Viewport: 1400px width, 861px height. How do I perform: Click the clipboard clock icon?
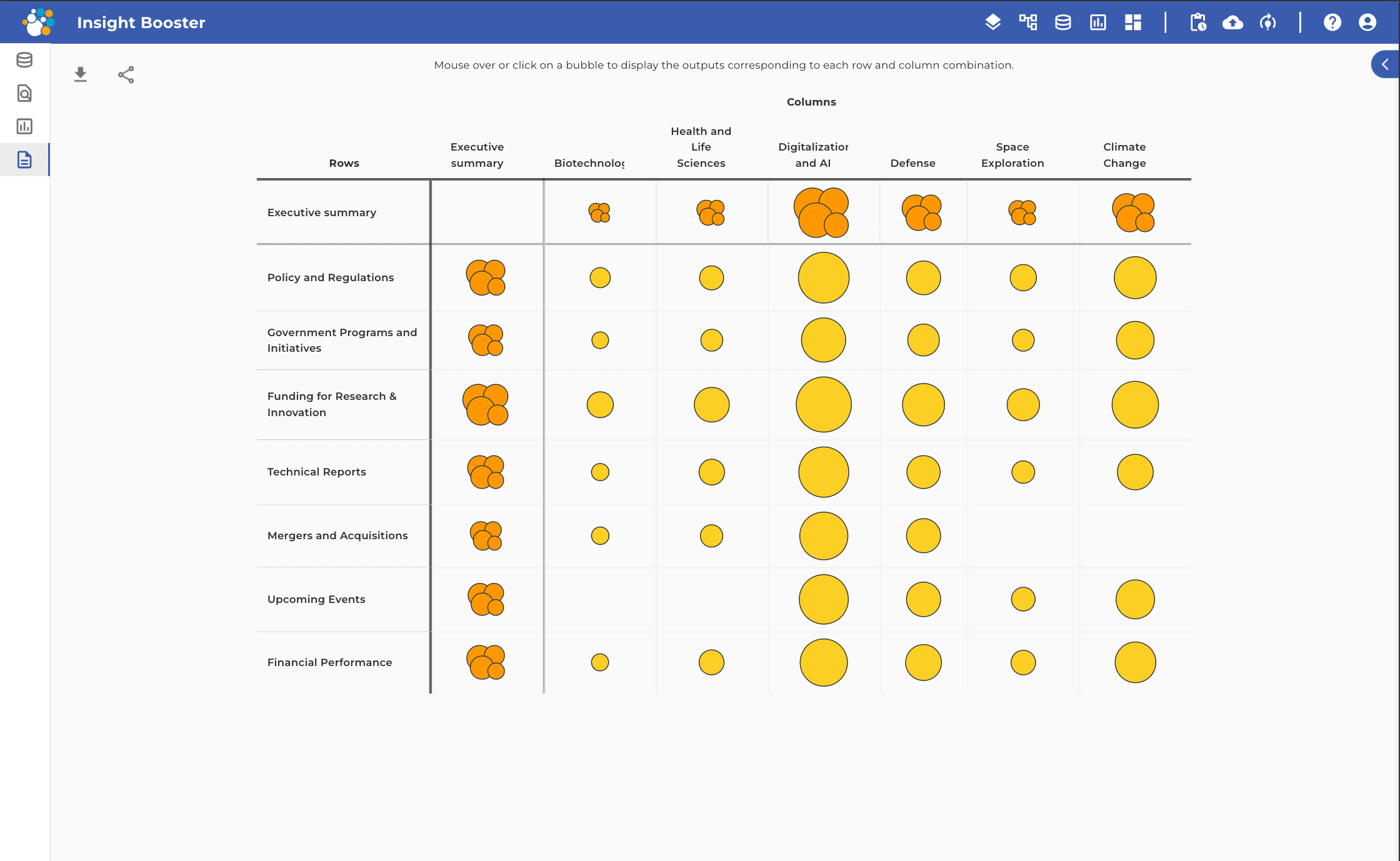click(1197, 22)
